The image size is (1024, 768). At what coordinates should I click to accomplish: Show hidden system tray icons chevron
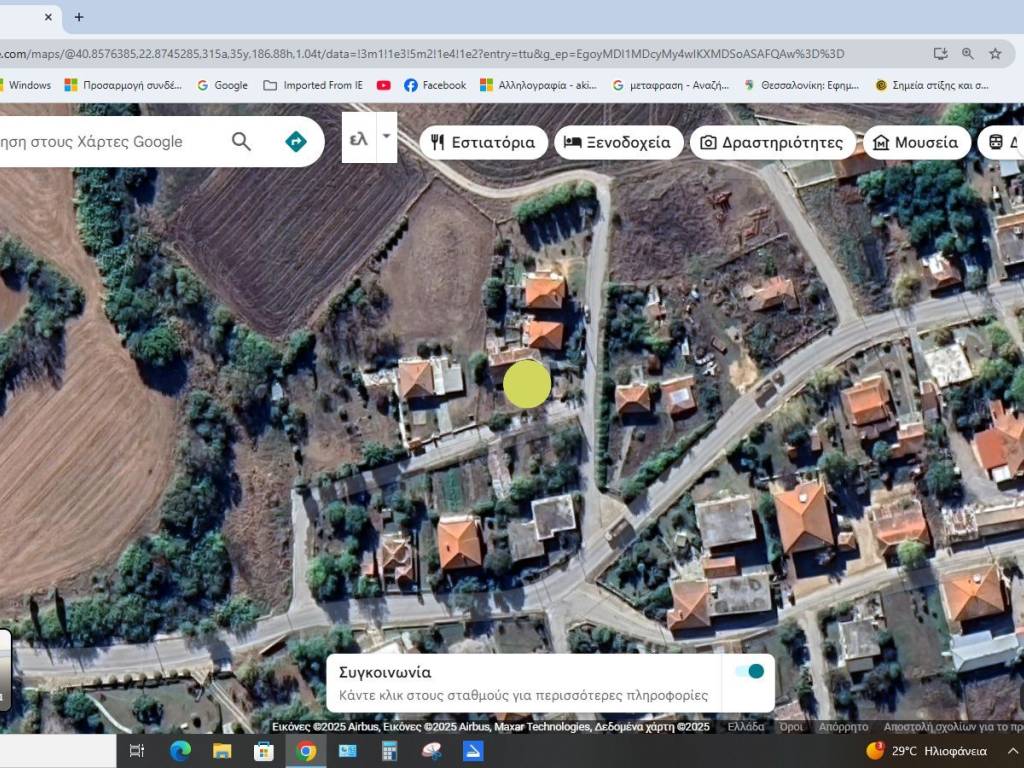[x=1009, y=751]
